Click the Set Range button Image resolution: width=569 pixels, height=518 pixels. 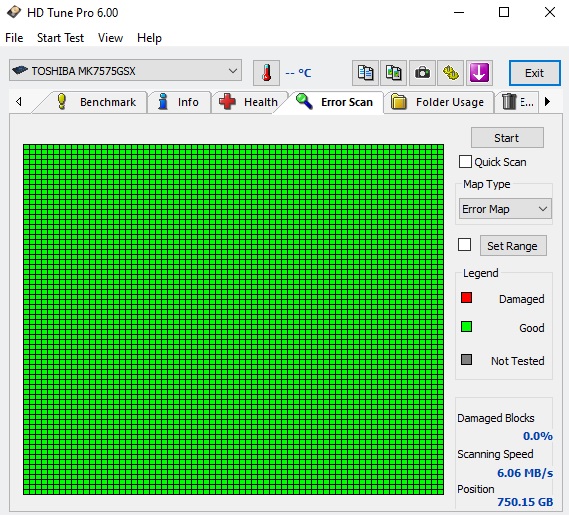click(x=513, y=246)
